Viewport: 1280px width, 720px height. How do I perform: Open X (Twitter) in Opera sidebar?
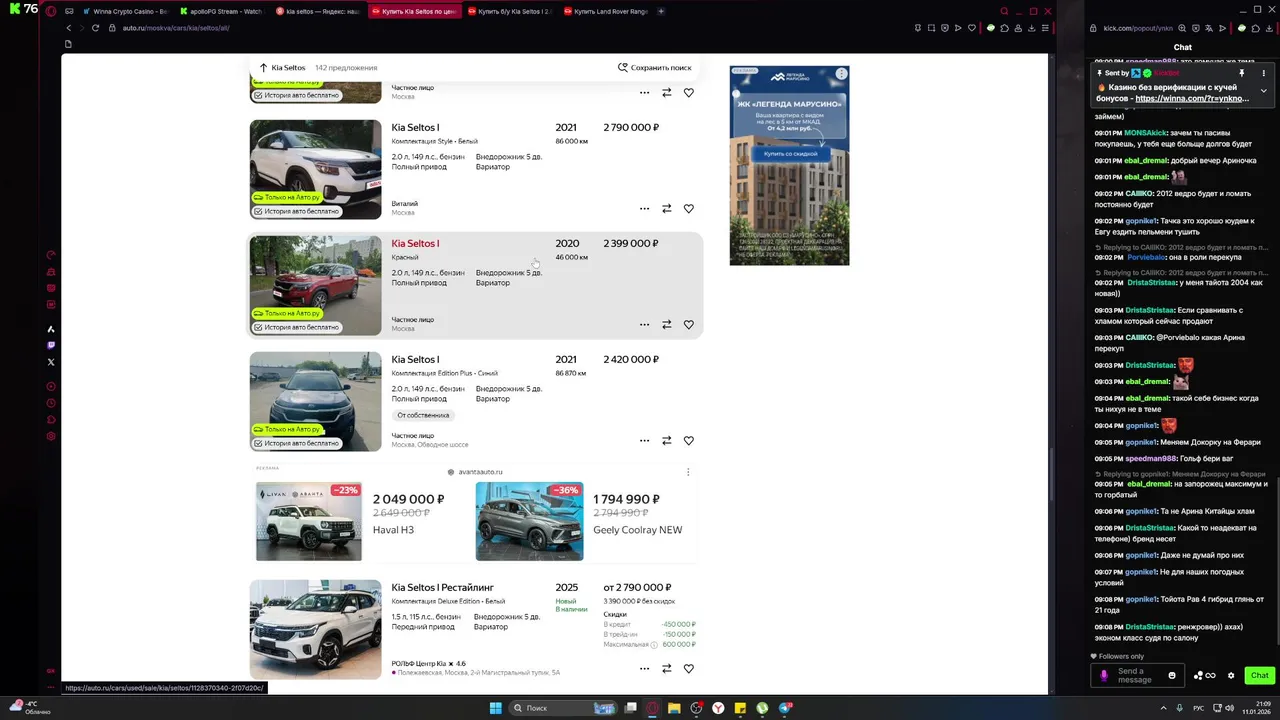tap(51, 362)
